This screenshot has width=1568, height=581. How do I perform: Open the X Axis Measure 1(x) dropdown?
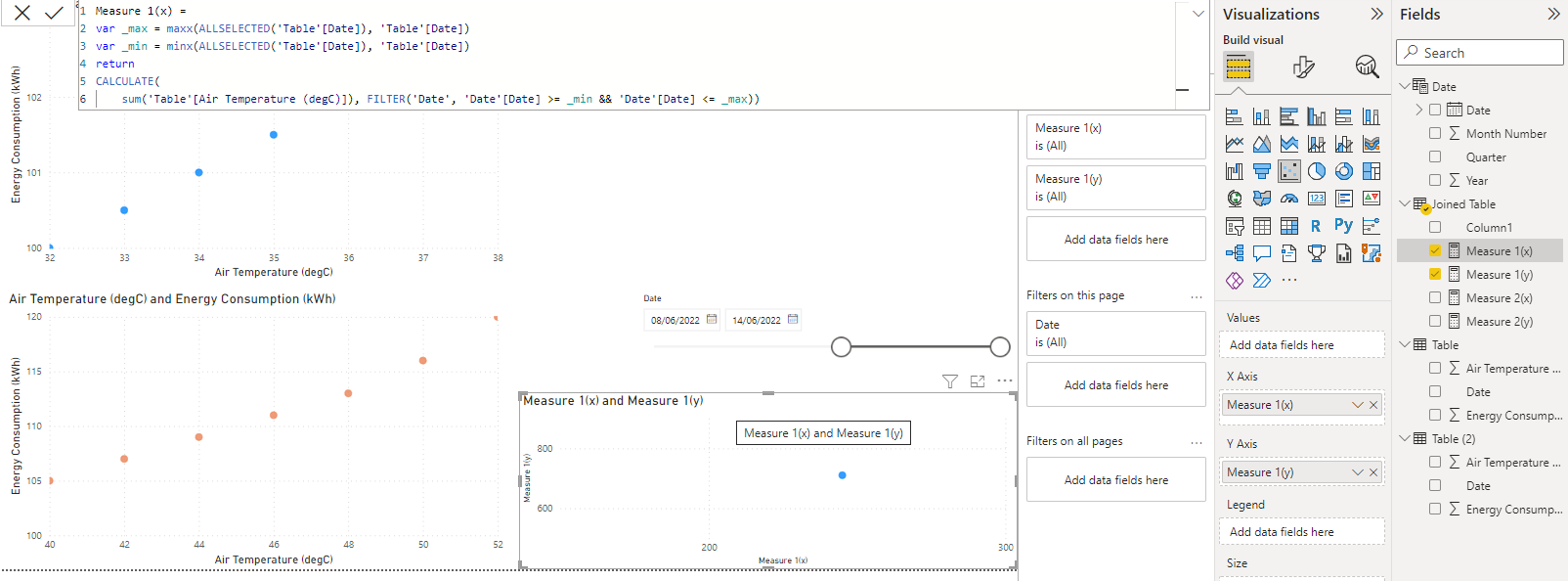pyautogui.click(x=1357, y=405)
